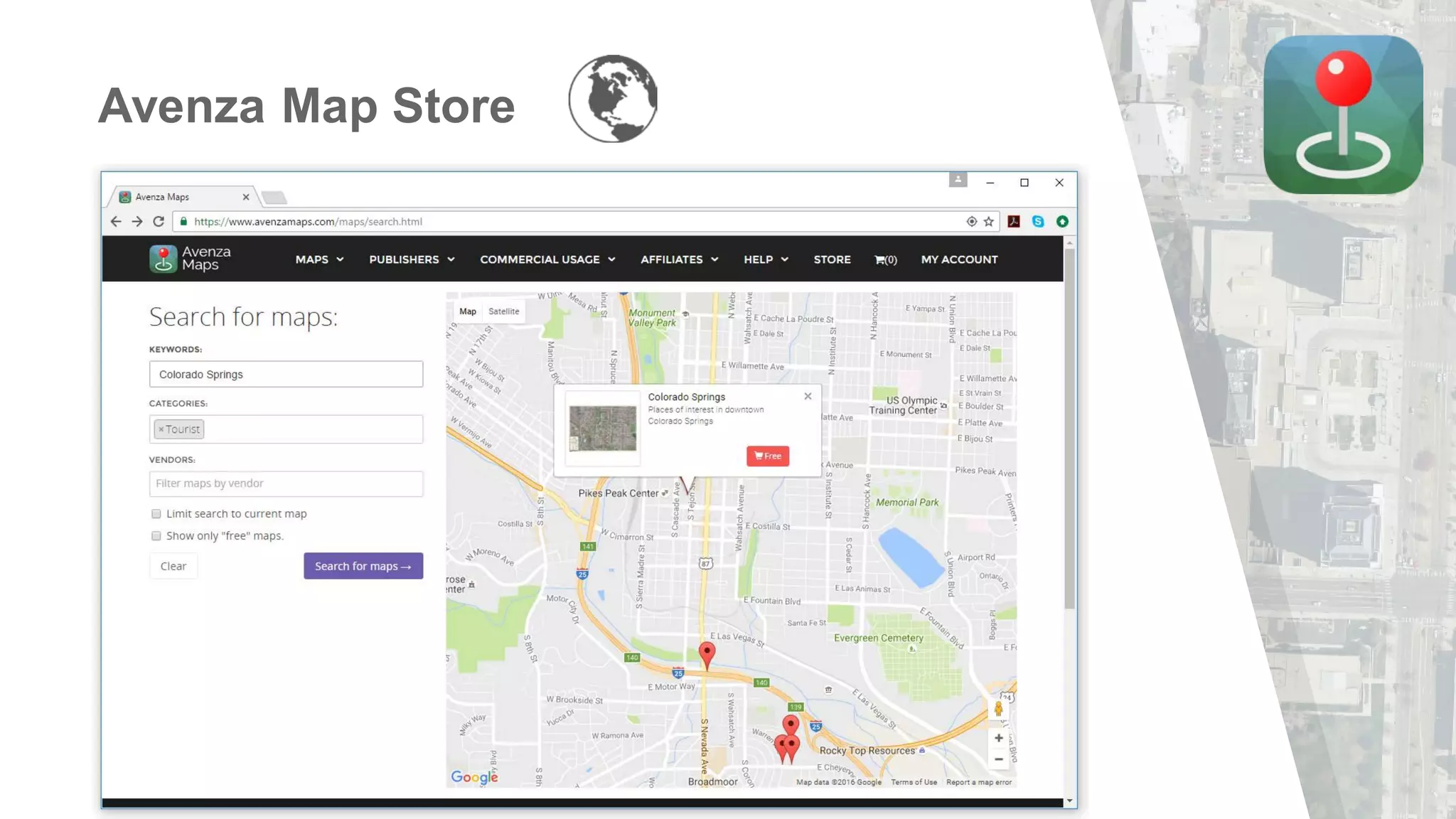The width and height of the screenshot is (1456, 819).
Task: Click the scrollbar down arrow
Action: [1069, 801]
